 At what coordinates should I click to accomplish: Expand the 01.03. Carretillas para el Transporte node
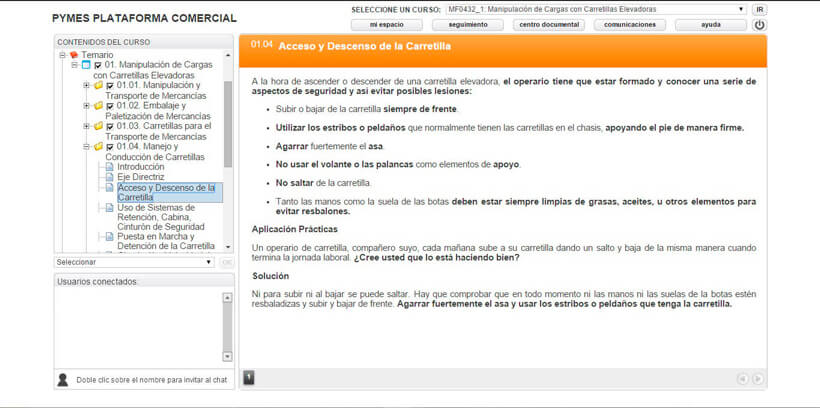(87, 126)
